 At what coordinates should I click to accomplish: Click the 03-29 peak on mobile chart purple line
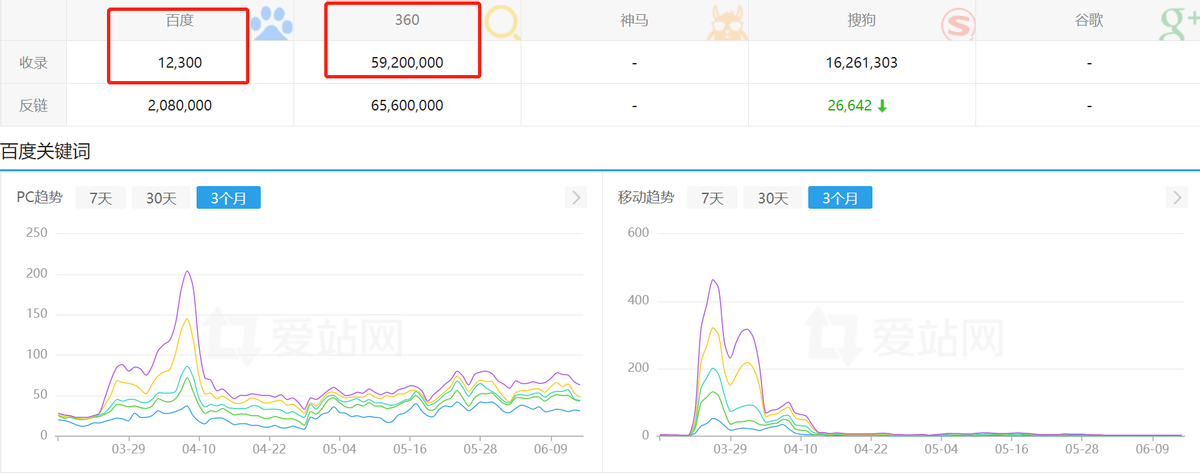(714, 280)
